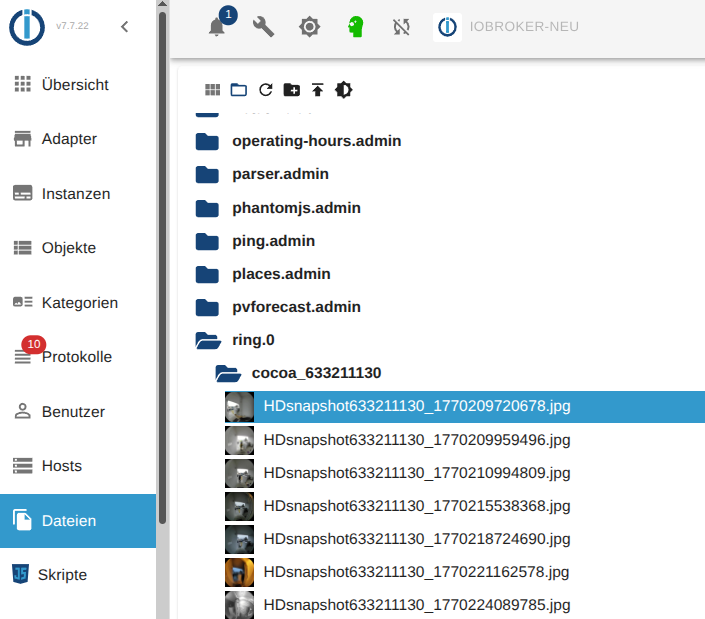Click the Übersicht grid icon

tap(22, 84)
